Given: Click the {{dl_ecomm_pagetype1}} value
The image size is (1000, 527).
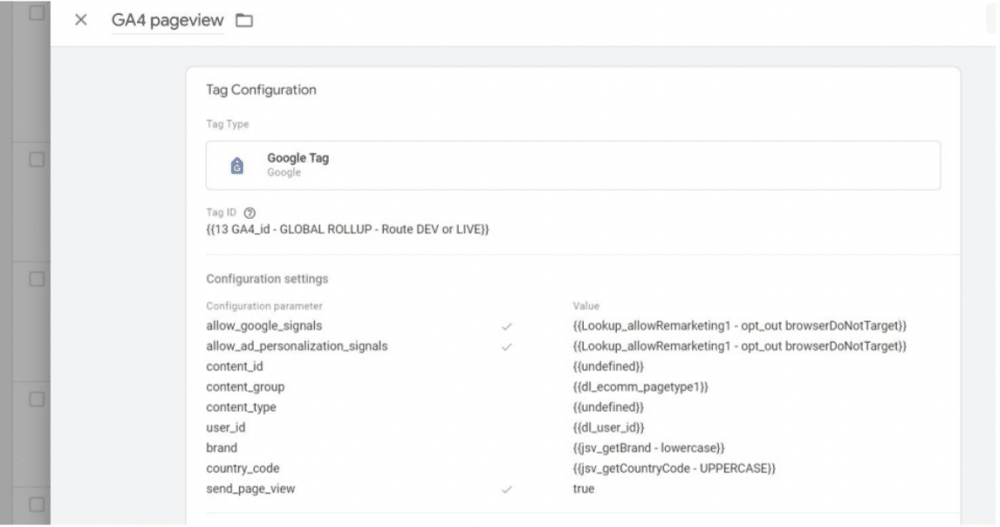Looking at the screenshot, I should click(640, 387).
